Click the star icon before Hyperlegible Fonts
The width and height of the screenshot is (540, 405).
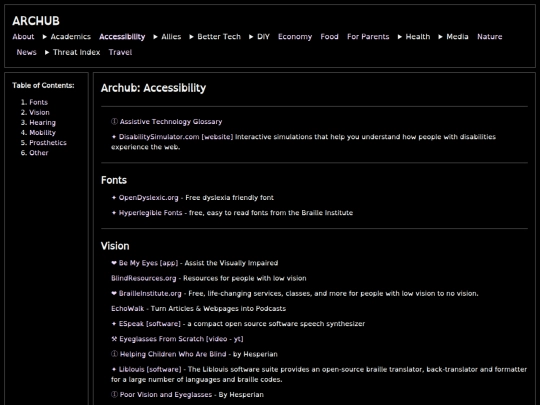click(x=114, y=213)
